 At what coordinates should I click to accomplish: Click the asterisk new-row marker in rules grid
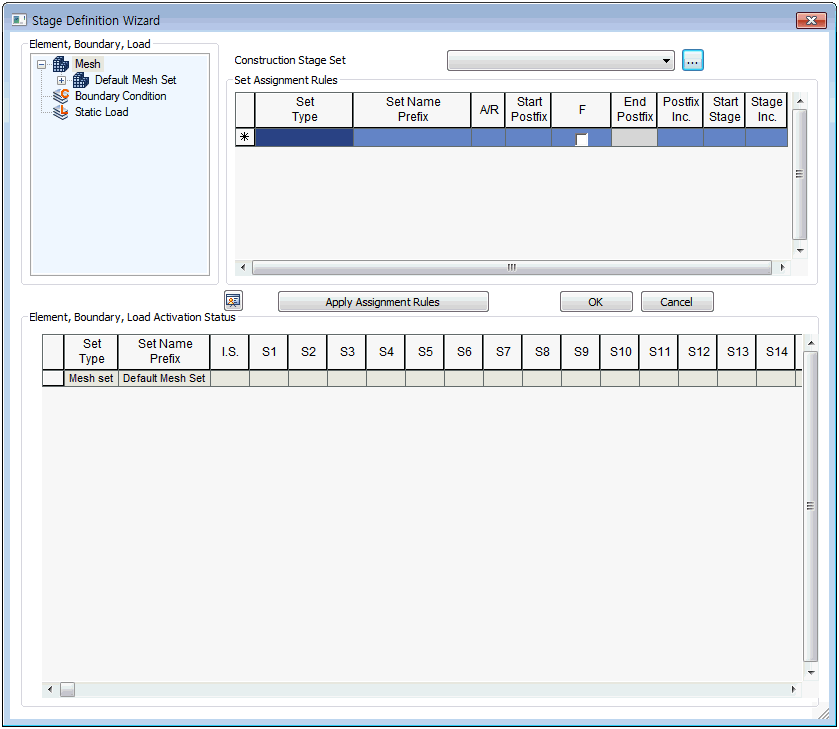244,138
